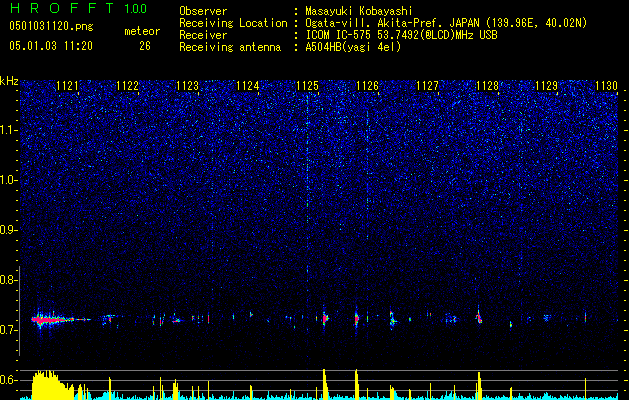Viewport: 629px width, 400px height.
Task: Click the name Masayuki Kobayashi
Action: point(359,11)
